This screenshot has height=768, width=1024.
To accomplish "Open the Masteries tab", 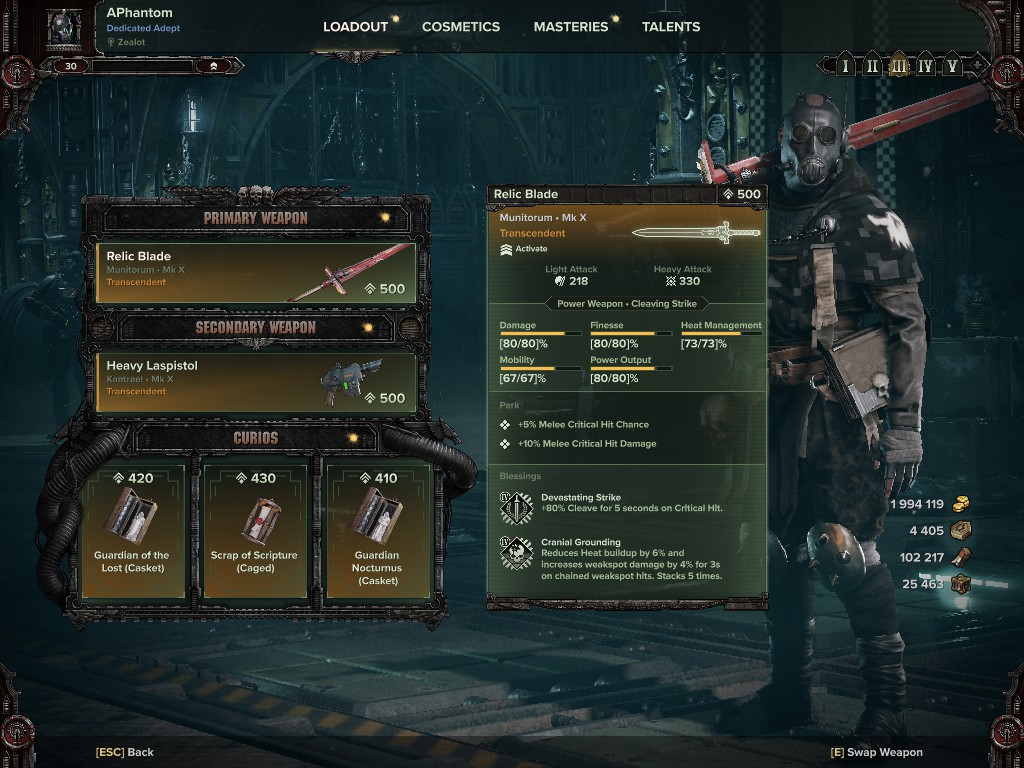I will [x=571, y=27].
